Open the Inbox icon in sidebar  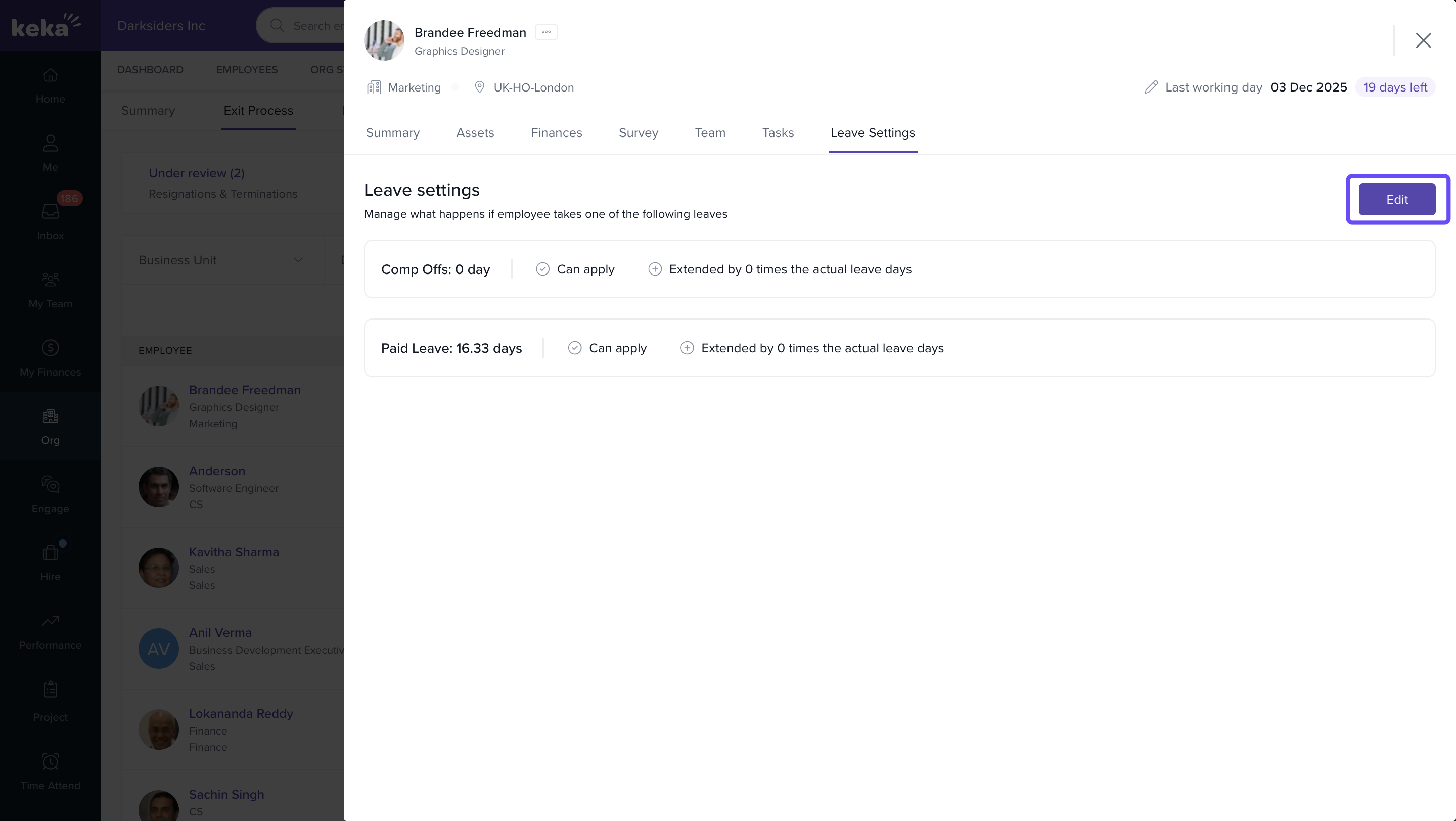tap(51, 212)
